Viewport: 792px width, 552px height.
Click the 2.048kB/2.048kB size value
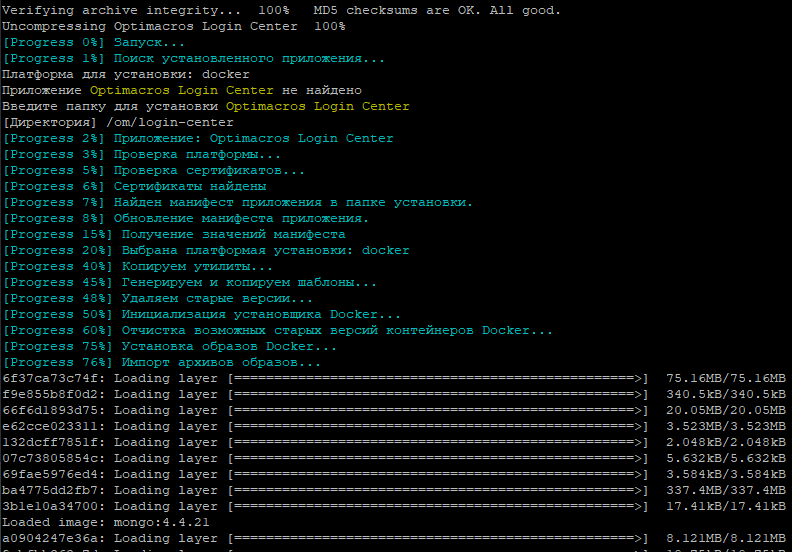(726, 442)
